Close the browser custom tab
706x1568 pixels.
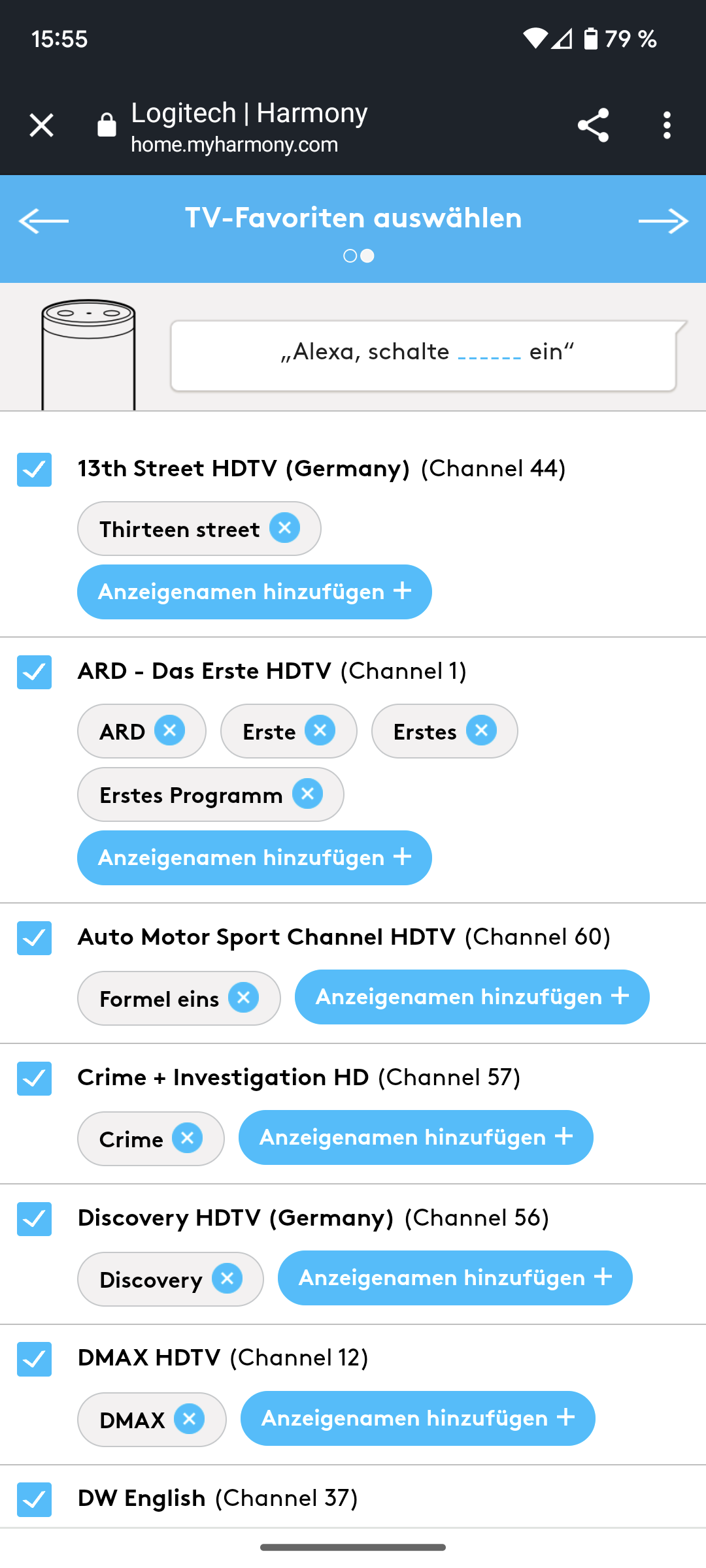coord(41,125)
